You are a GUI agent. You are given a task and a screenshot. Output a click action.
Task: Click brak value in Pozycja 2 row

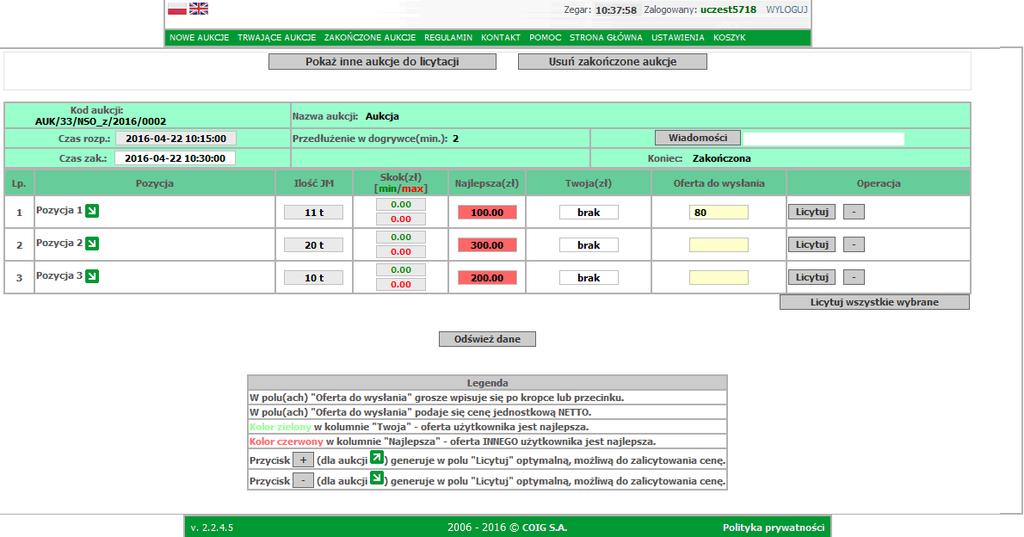point(588,245)
